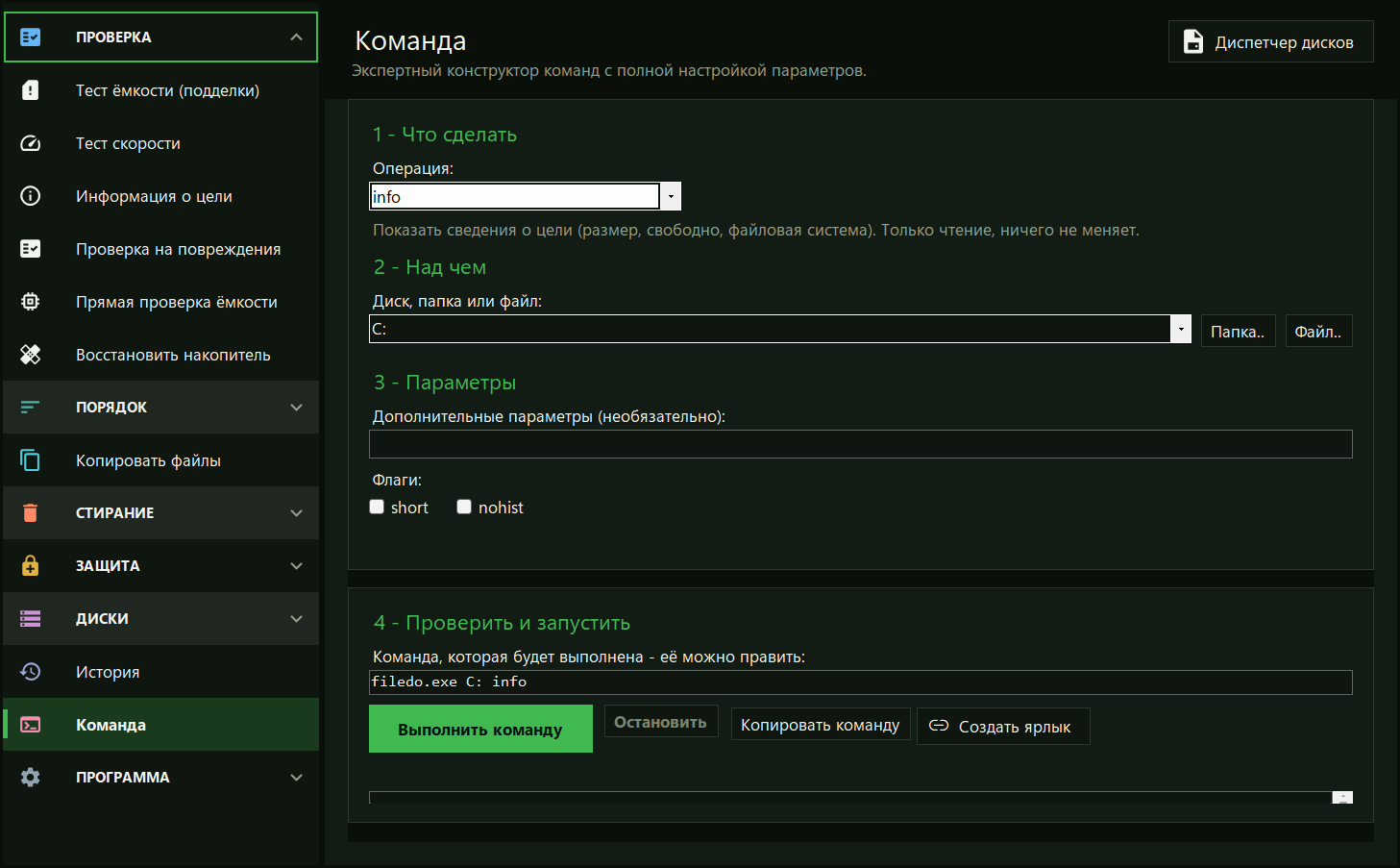Open the Операция dropdown arrow
This screenshot has width=1400, height=868.
671,196
